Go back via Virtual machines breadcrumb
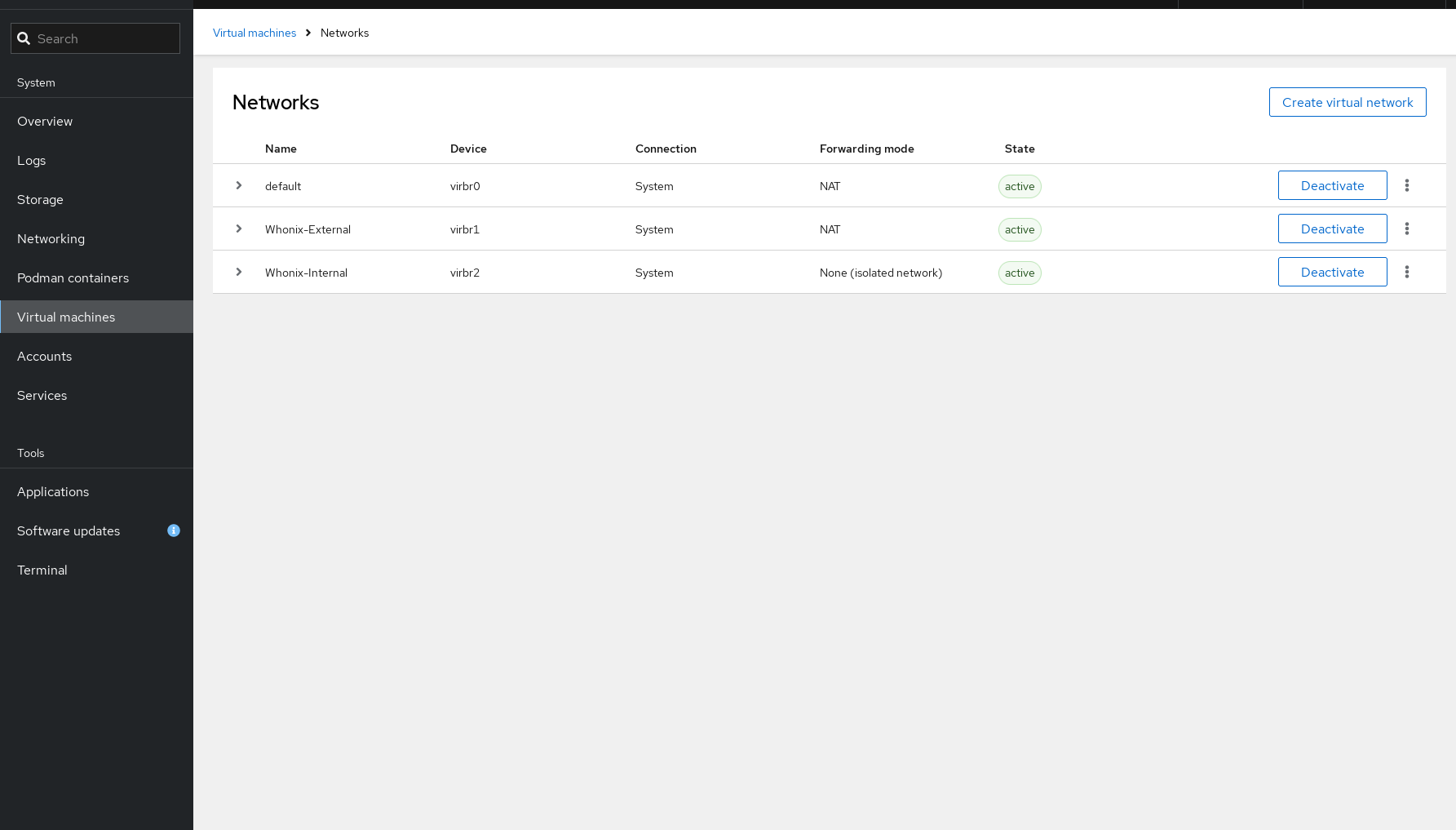The height and width of the screenshot is (830, 1456). pos(254,33)
